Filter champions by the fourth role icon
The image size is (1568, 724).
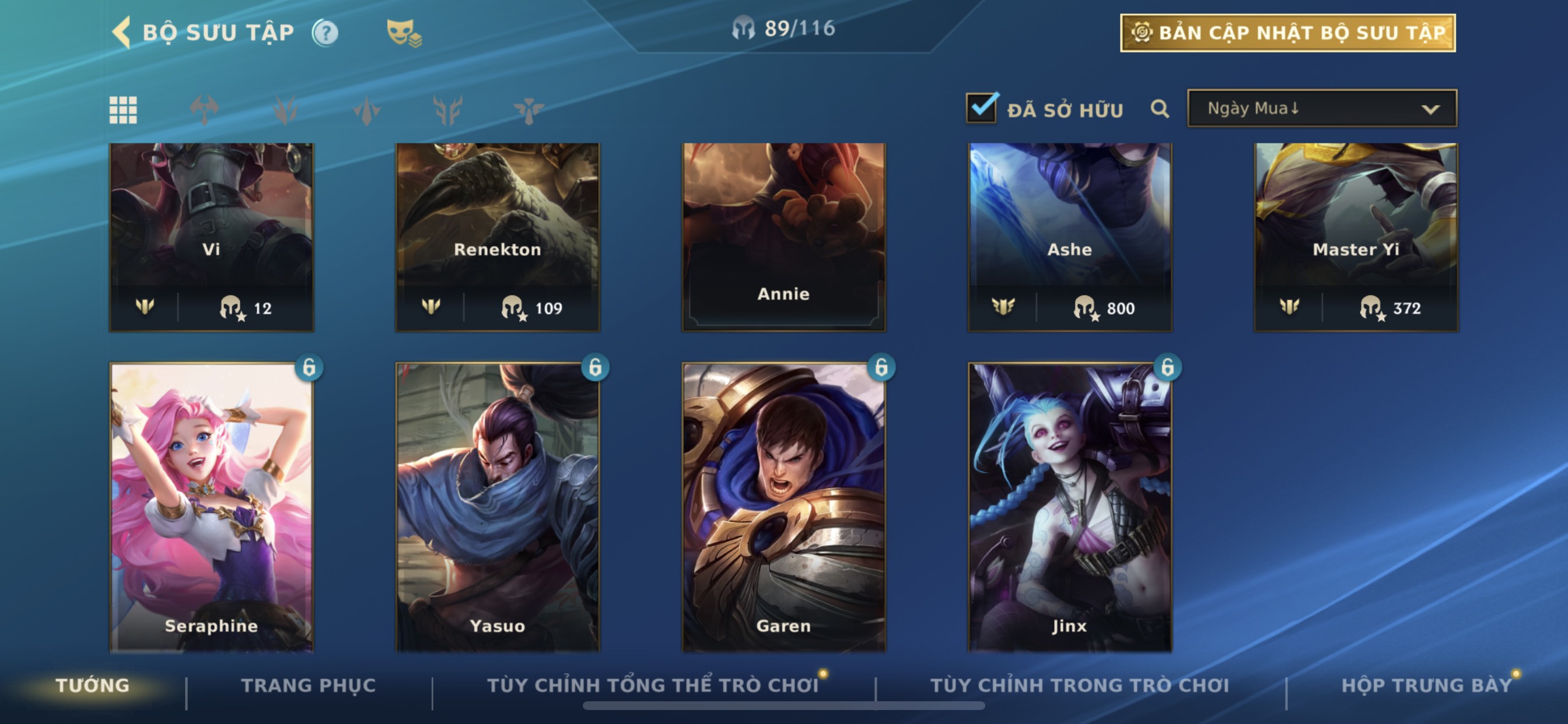[447, 110]
